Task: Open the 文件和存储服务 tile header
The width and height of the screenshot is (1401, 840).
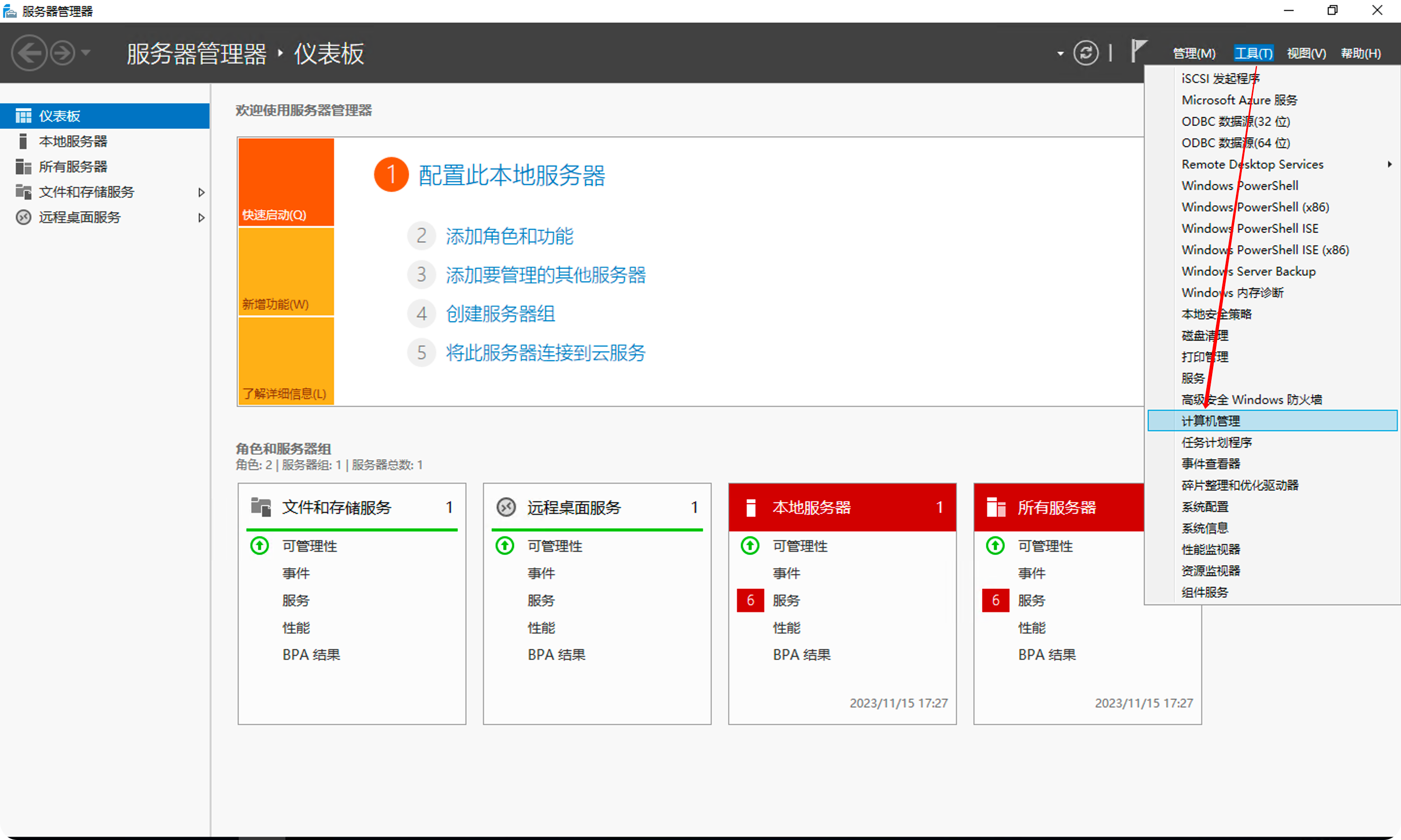Action: point(352,507)
